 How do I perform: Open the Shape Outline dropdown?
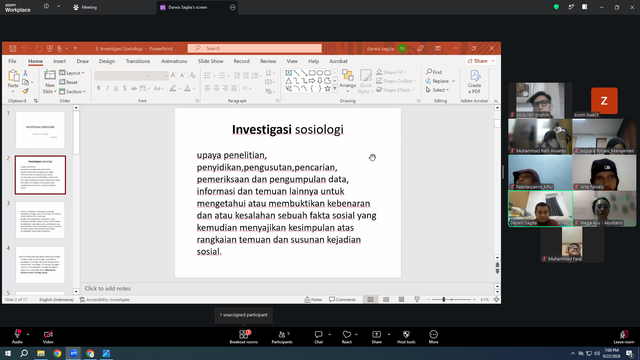pos(396,81)
